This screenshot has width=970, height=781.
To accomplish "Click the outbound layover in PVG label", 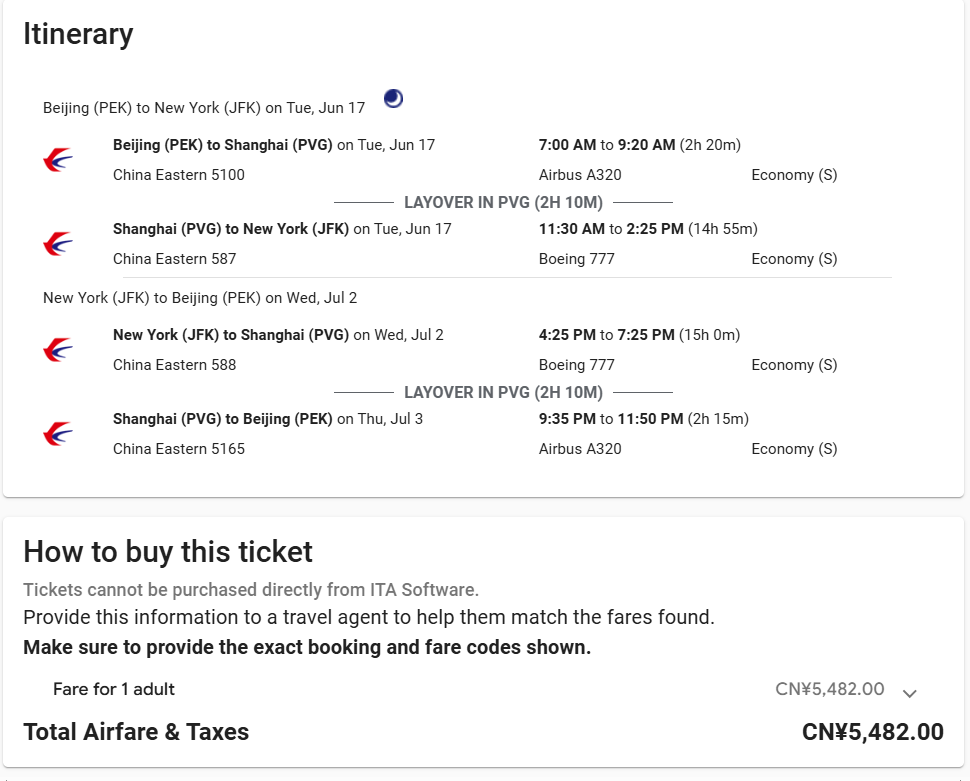I will pyautogui.click(x=503, y=202).
